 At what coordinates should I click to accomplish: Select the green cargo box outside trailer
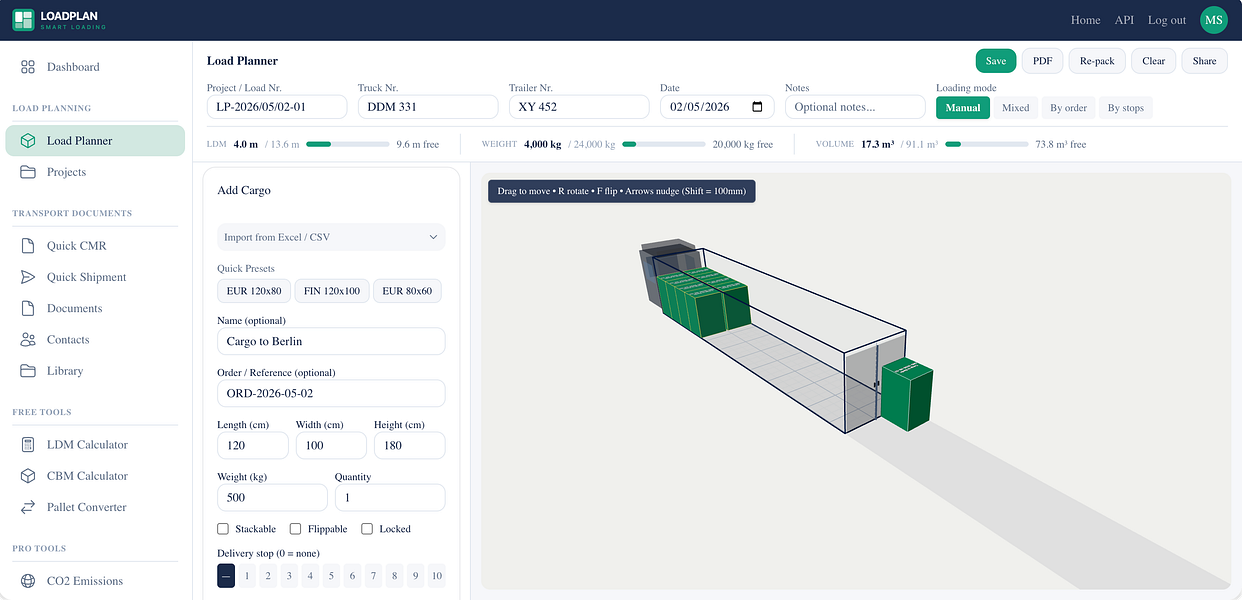tap(906, 394)
